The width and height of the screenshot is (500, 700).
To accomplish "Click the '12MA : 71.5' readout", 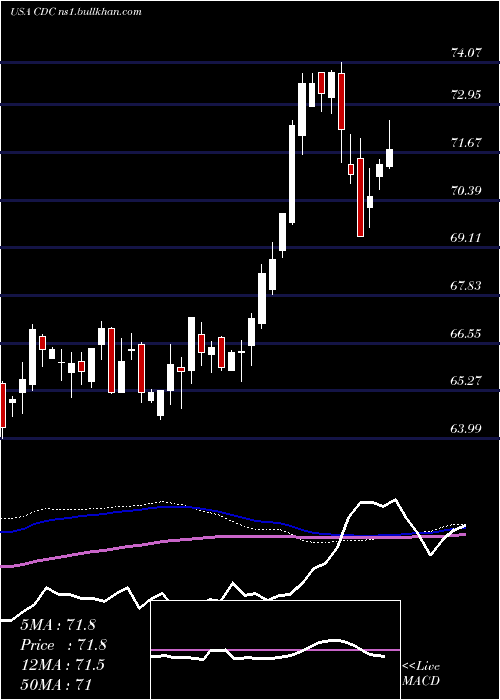I will tap(62, 665).
